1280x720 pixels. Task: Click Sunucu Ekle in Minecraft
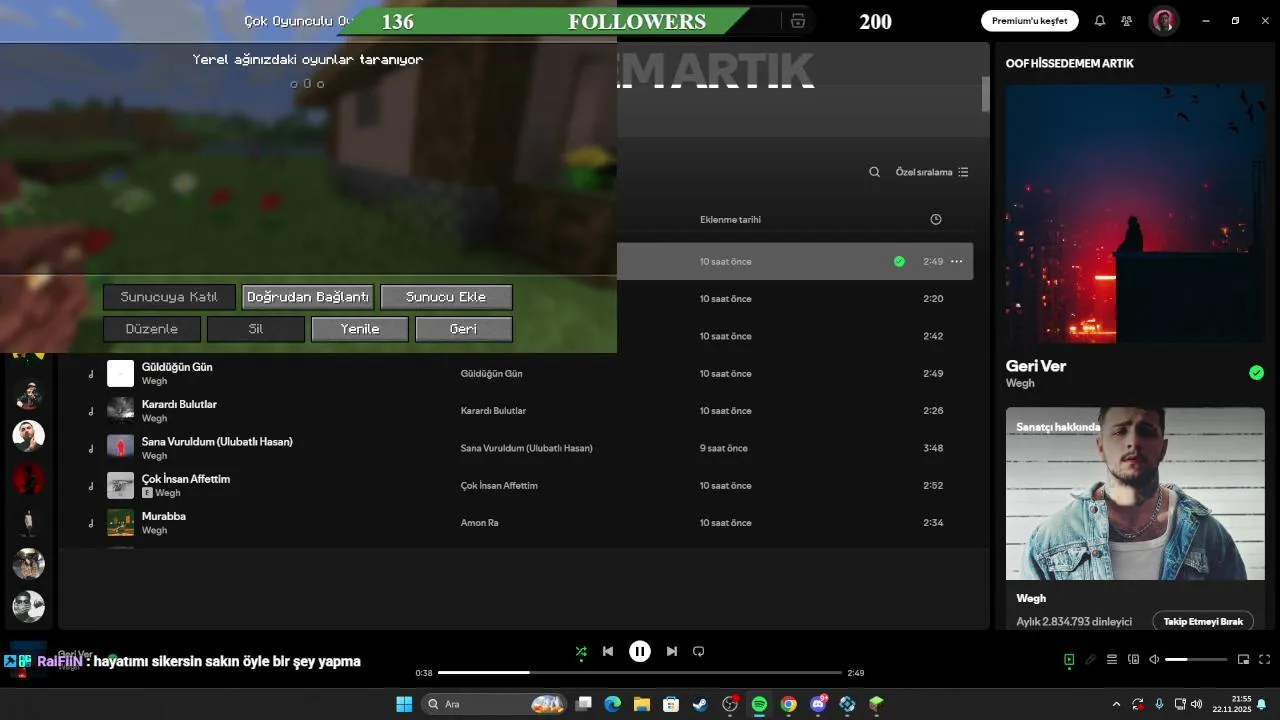coord(446,297)
